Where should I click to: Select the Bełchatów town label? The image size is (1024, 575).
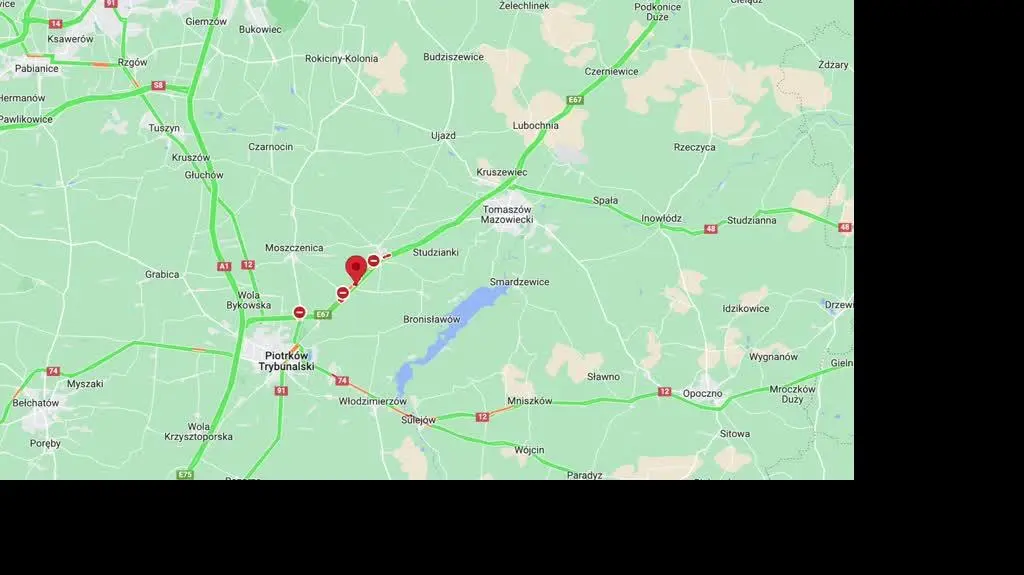coord(35,402)
